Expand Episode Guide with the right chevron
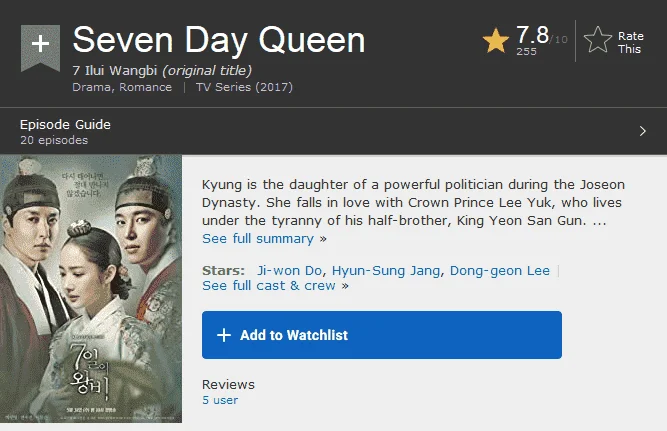667x431 pixels. point(642,131)
